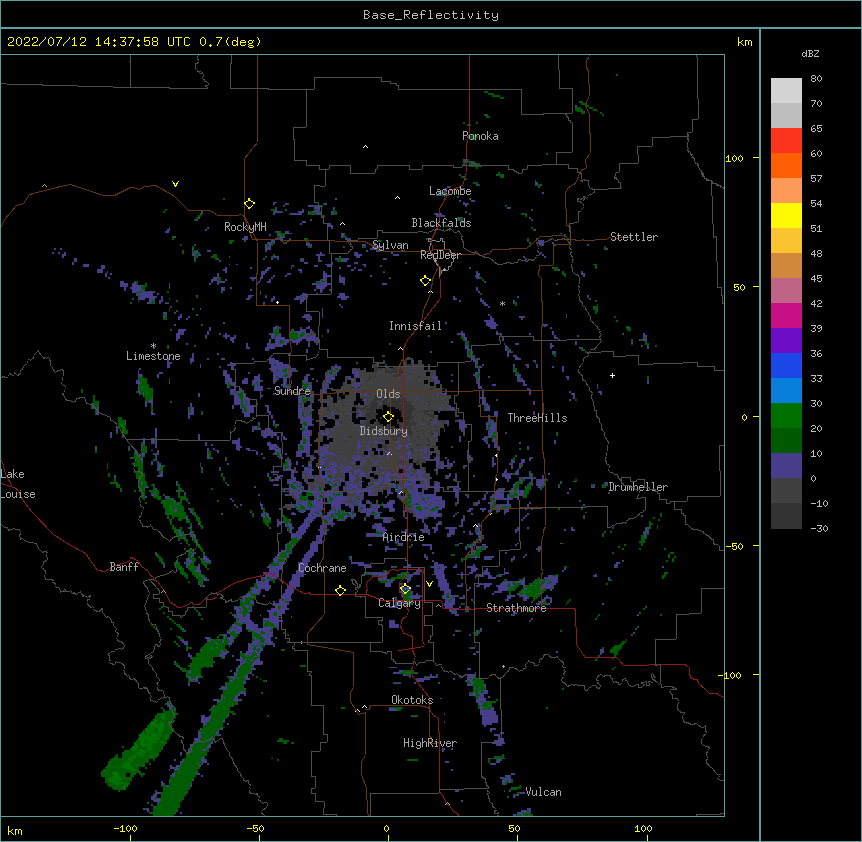The width and height of the screenshot is (862, 842).
Task: Click the yellow marker at Calgary
Action: (x=405, y=589)
